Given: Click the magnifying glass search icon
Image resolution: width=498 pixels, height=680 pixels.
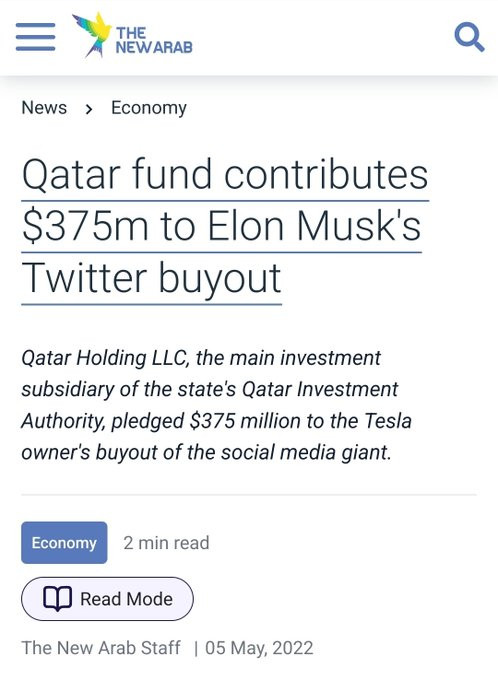Looking at the screenshot, I should pos(469,38).
